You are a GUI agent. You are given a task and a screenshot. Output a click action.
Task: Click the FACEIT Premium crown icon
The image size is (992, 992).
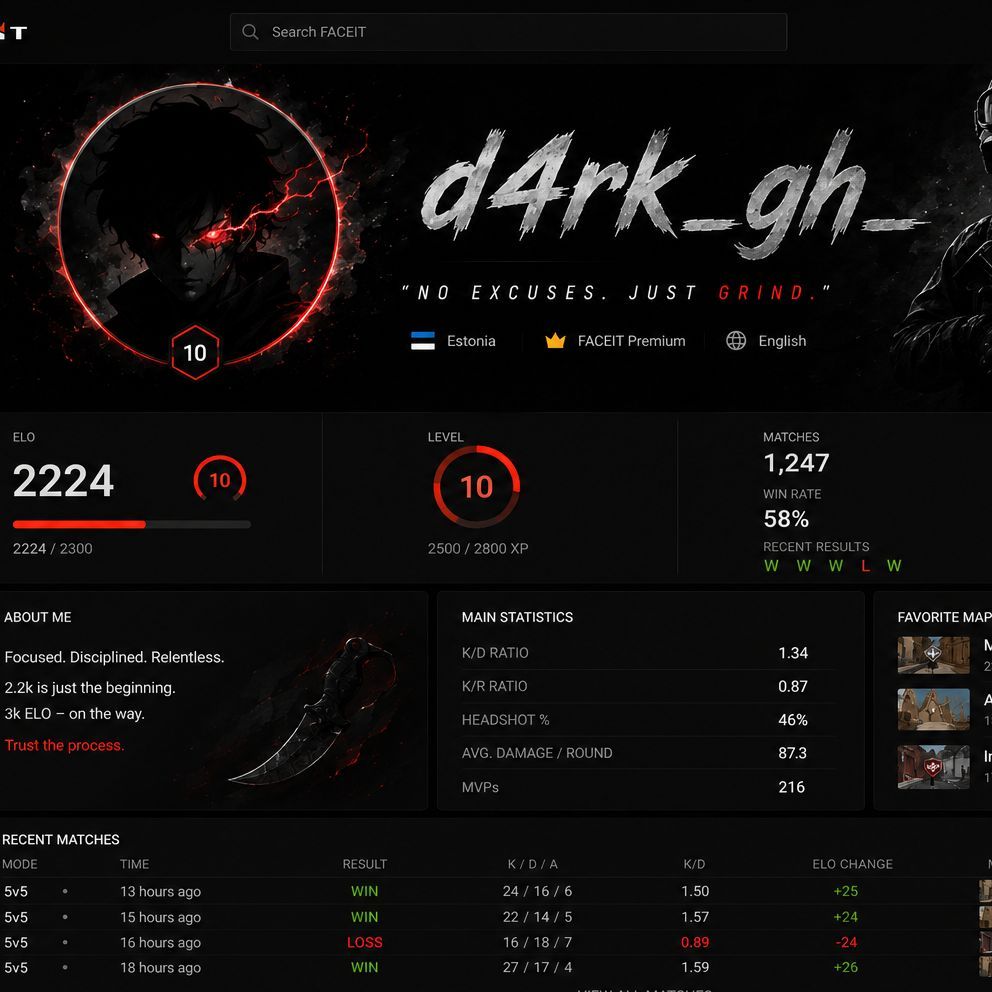555,341
